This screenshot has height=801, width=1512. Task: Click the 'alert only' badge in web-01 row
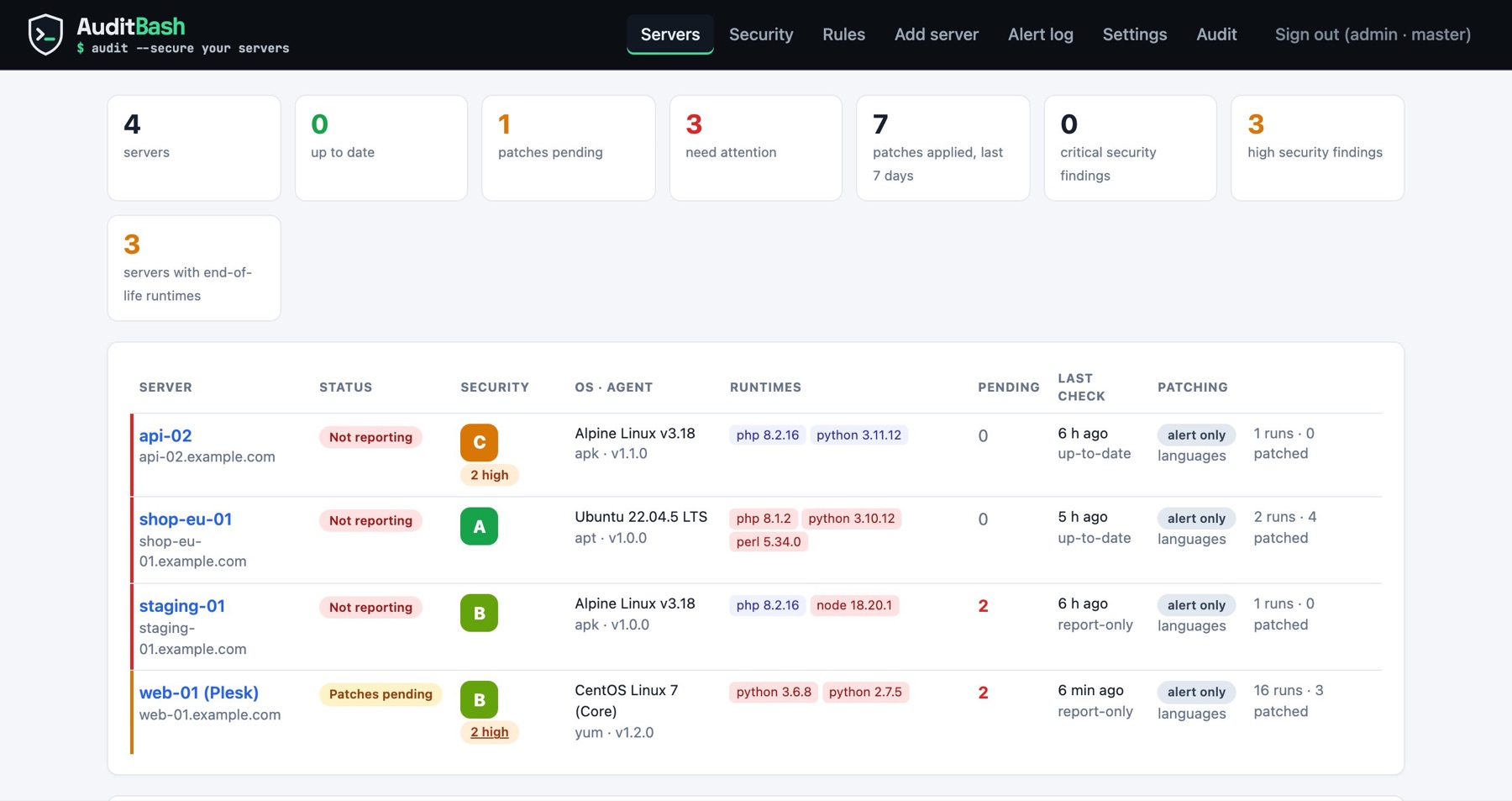coord(1196,692)
